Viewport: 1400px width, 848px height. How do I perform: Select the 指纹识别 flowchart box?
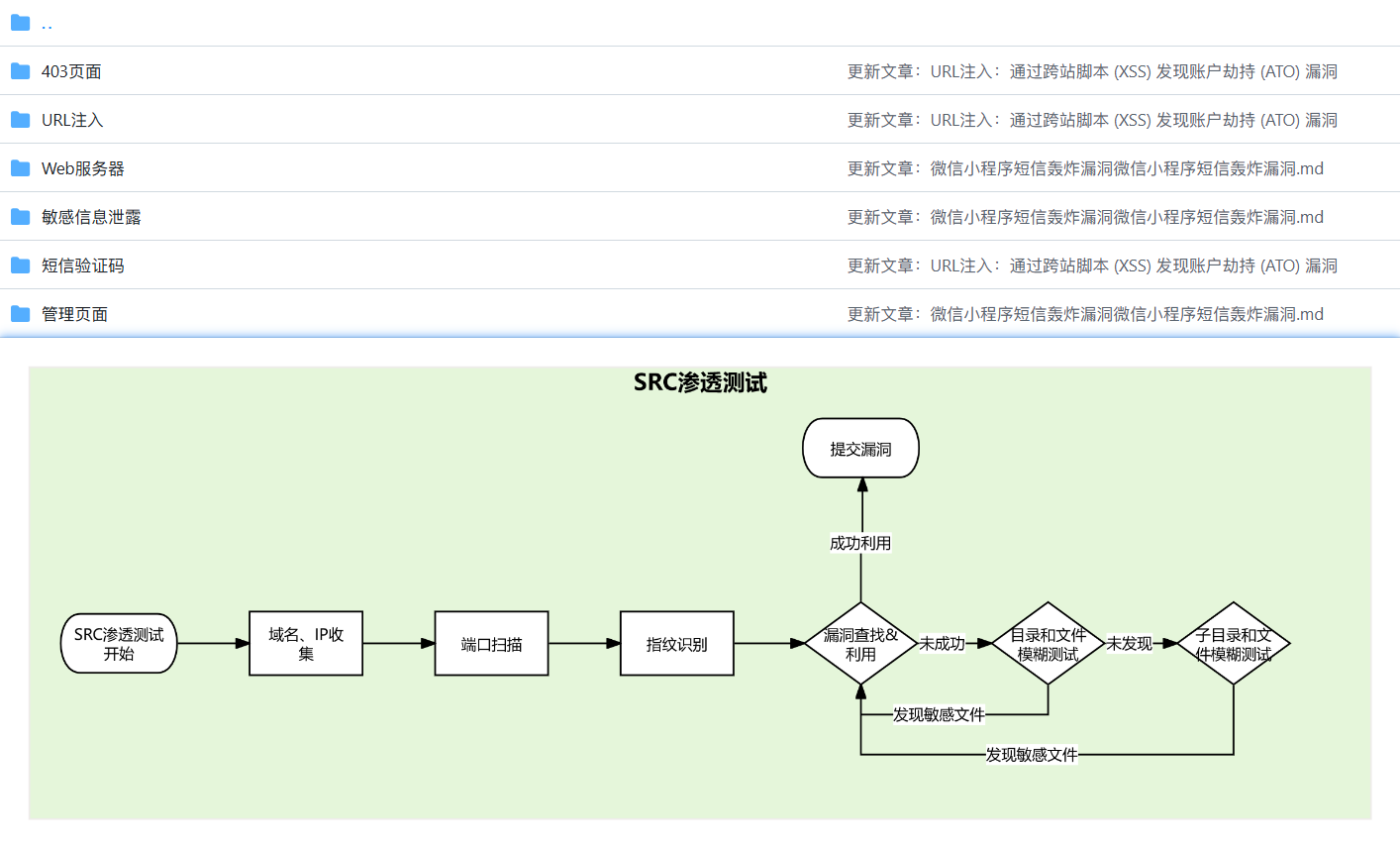677,644
